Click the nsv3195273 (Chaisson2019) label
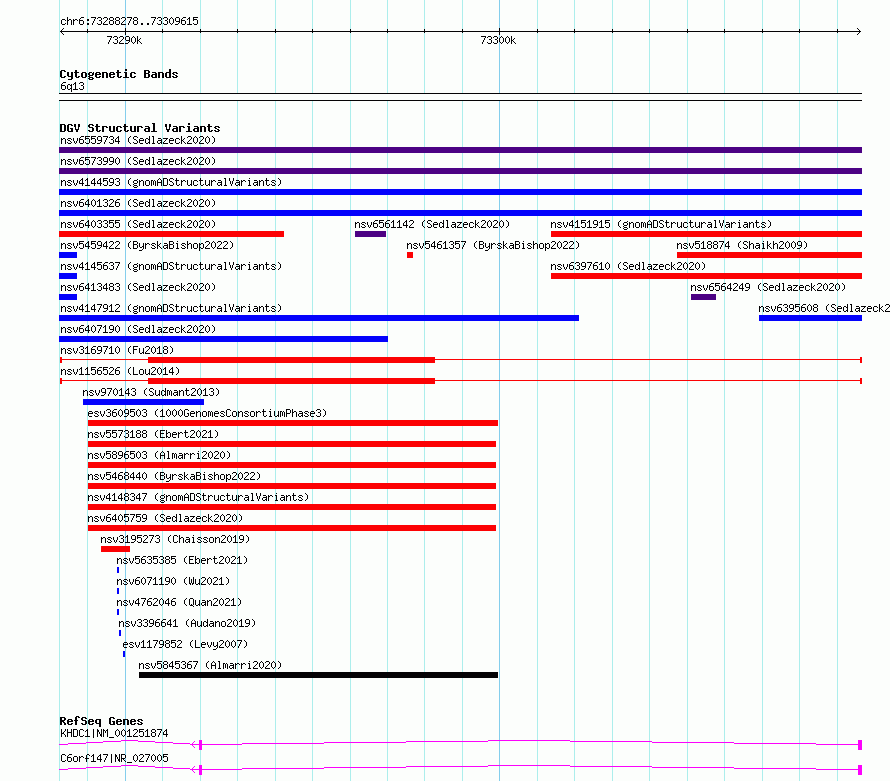 [175, 539]
